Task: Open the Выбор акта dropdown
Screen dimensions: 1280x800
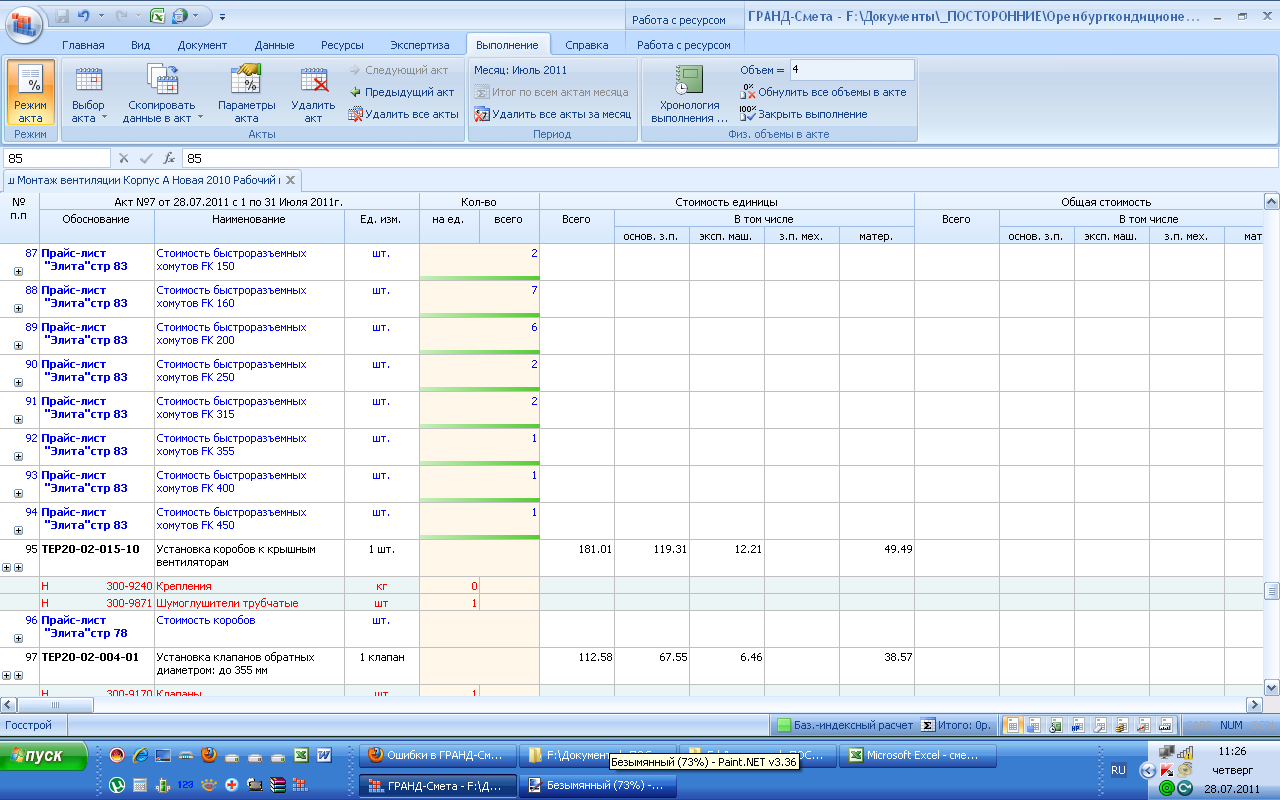Action: click(89, 111)
